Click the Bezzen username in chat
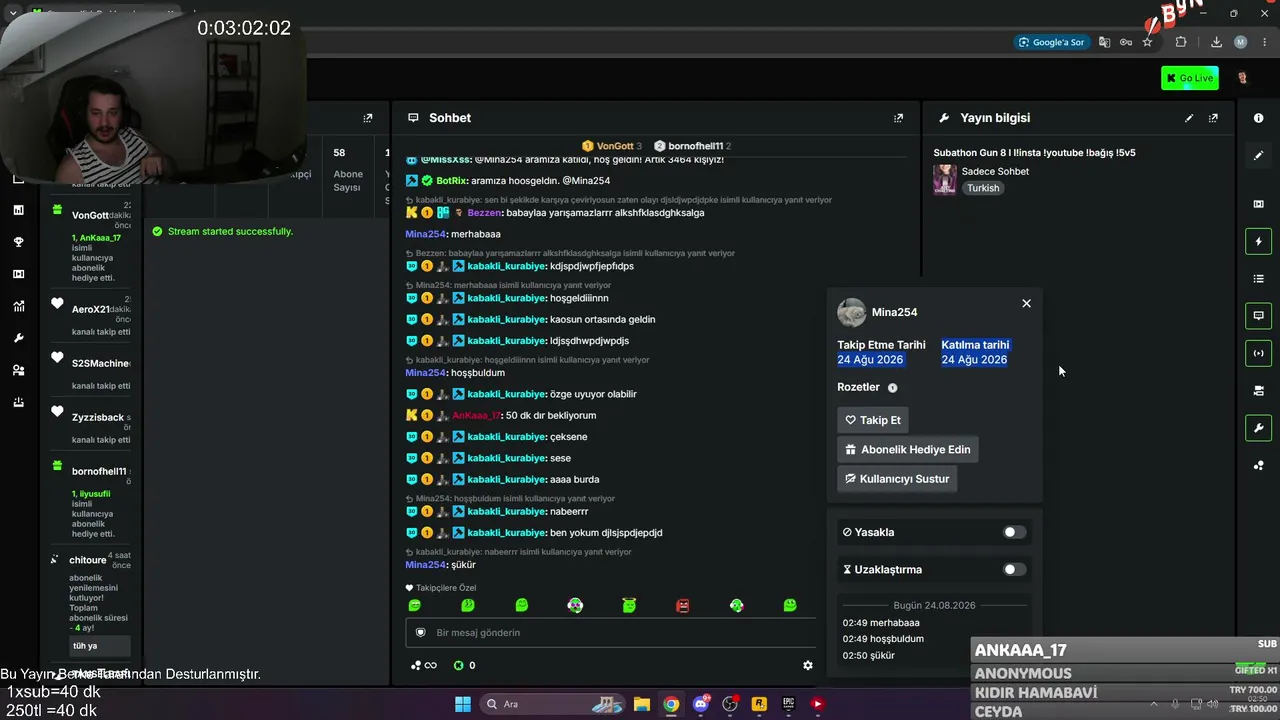Screen dimensions: 1280x720 pos(485,213)
